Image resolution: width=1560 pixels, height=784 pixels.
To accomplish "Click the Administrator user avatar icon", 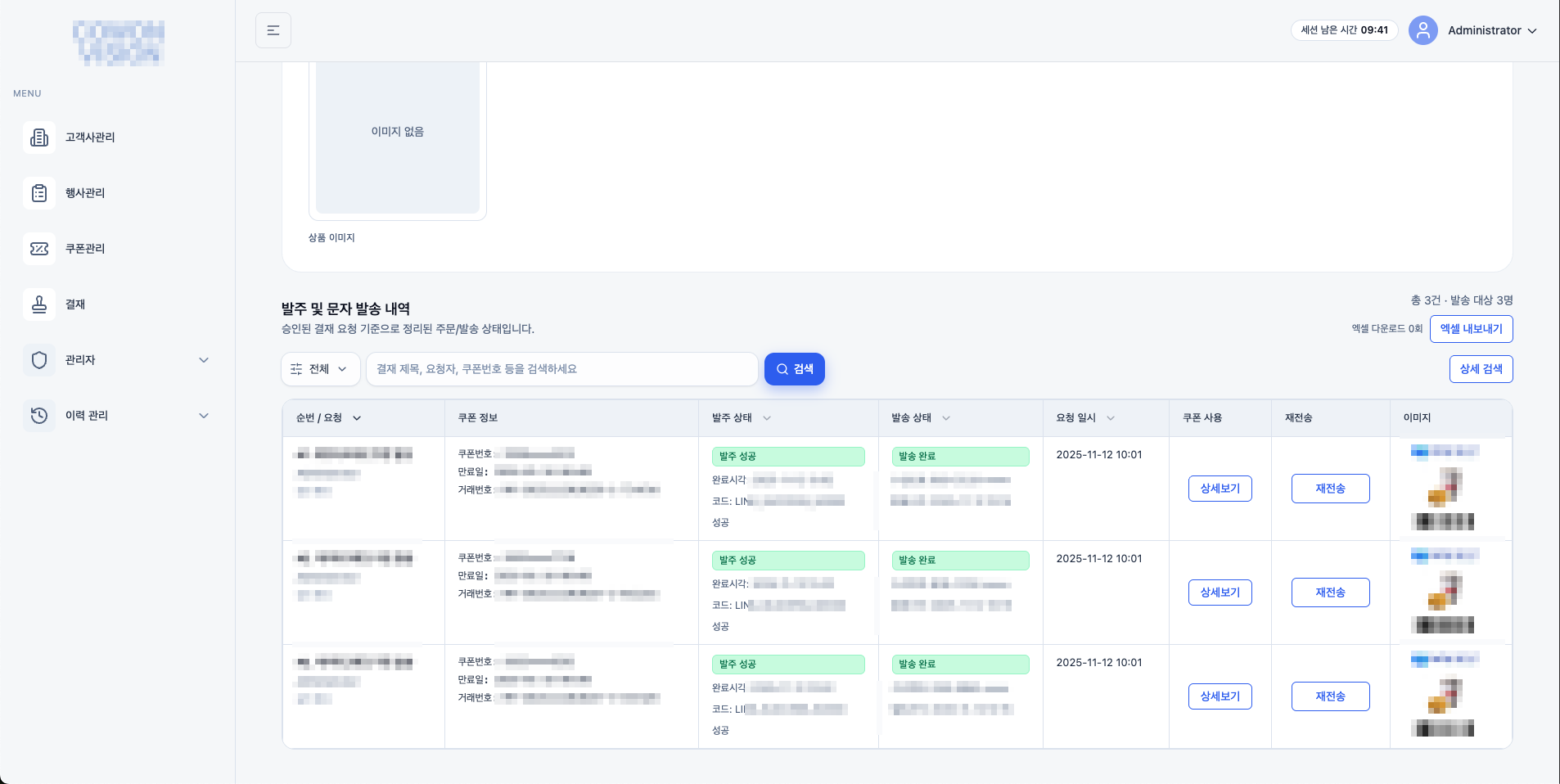I will point(1422,30).
